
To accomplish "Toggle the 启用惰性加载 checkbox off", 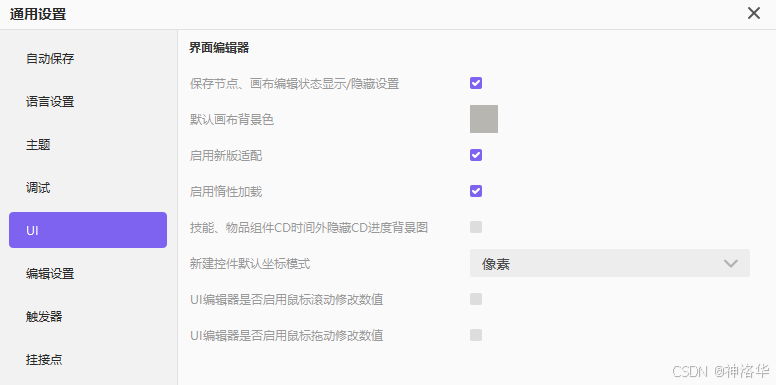I will [x=476, y=191].
